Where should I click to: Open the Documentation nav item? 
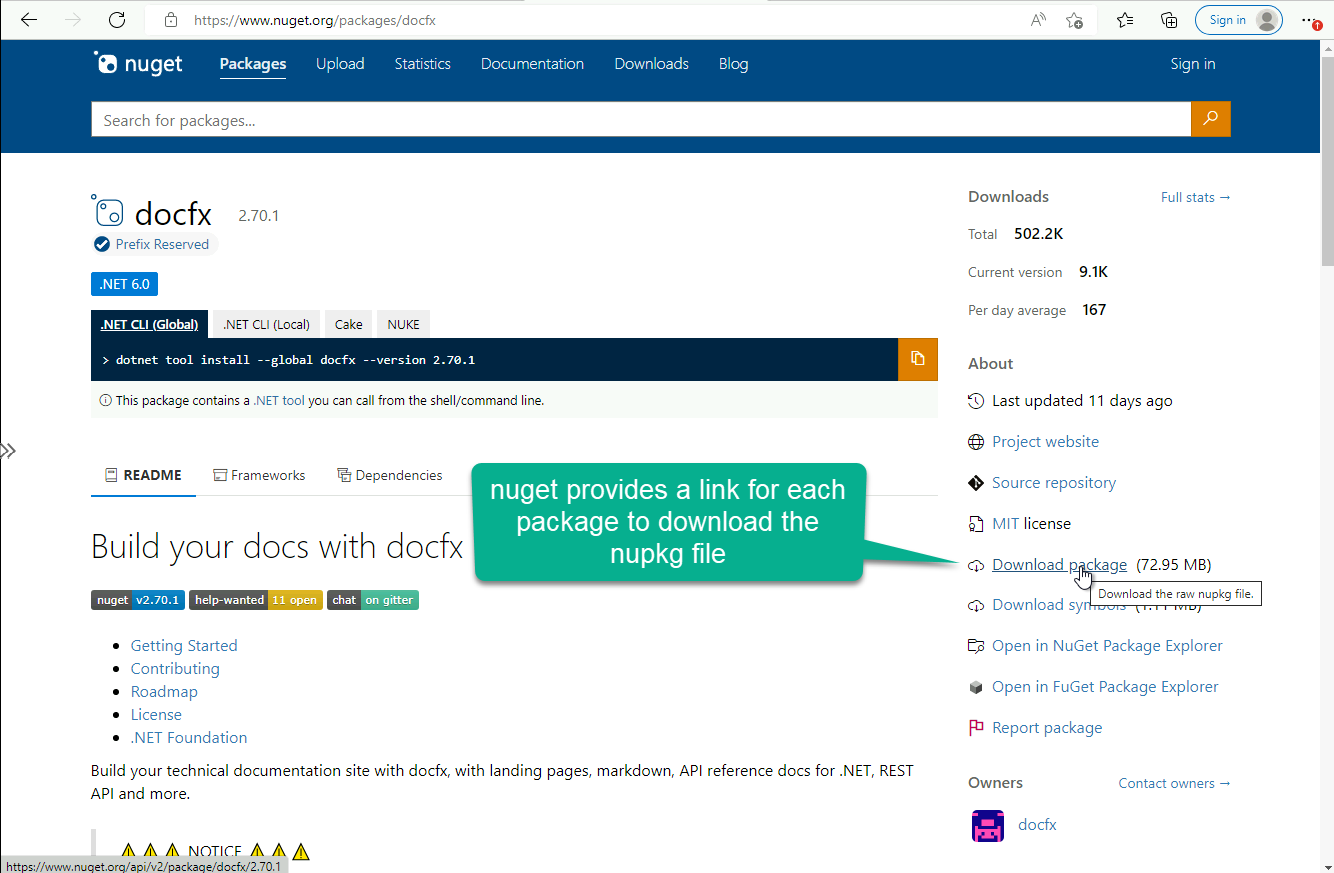pyautogui.click(x=532, y=64)
